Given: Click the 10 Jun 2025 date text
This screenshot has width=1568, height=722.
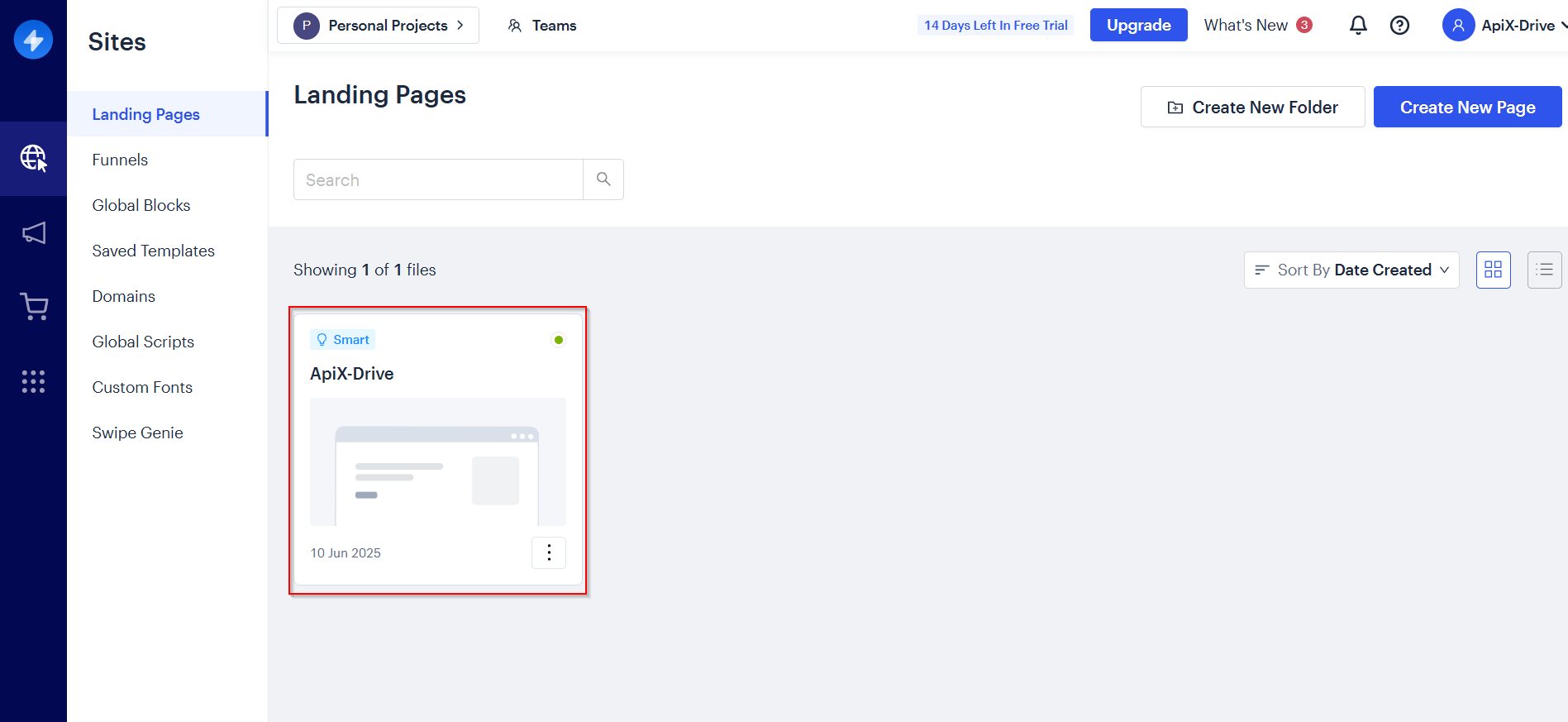Looking at the screenshot, I should coord(346,552).
